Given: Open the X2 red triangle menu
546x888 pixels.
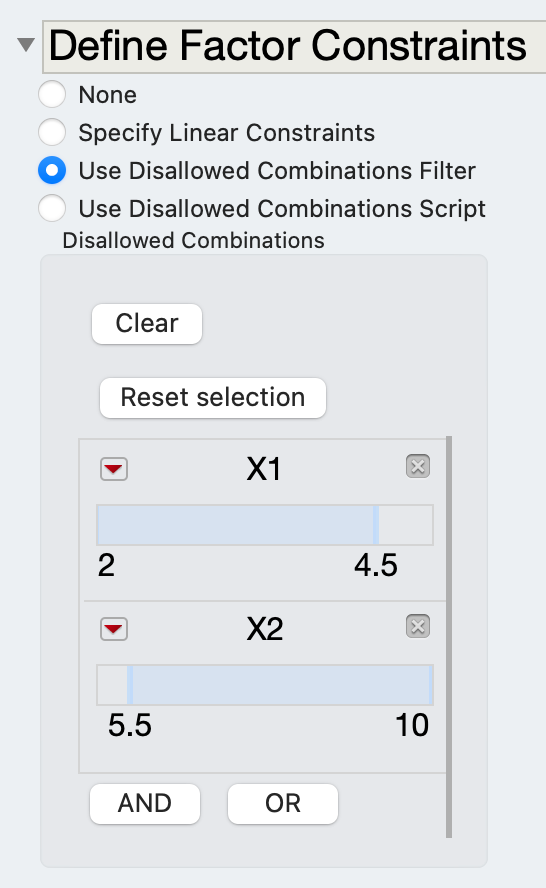Looking at the screenshot, I should 114,629.
